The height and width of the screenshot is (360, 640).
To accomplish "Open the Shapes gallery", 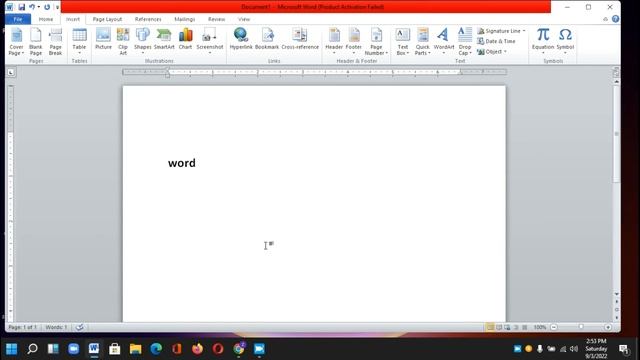I will (x=143, y=41).
